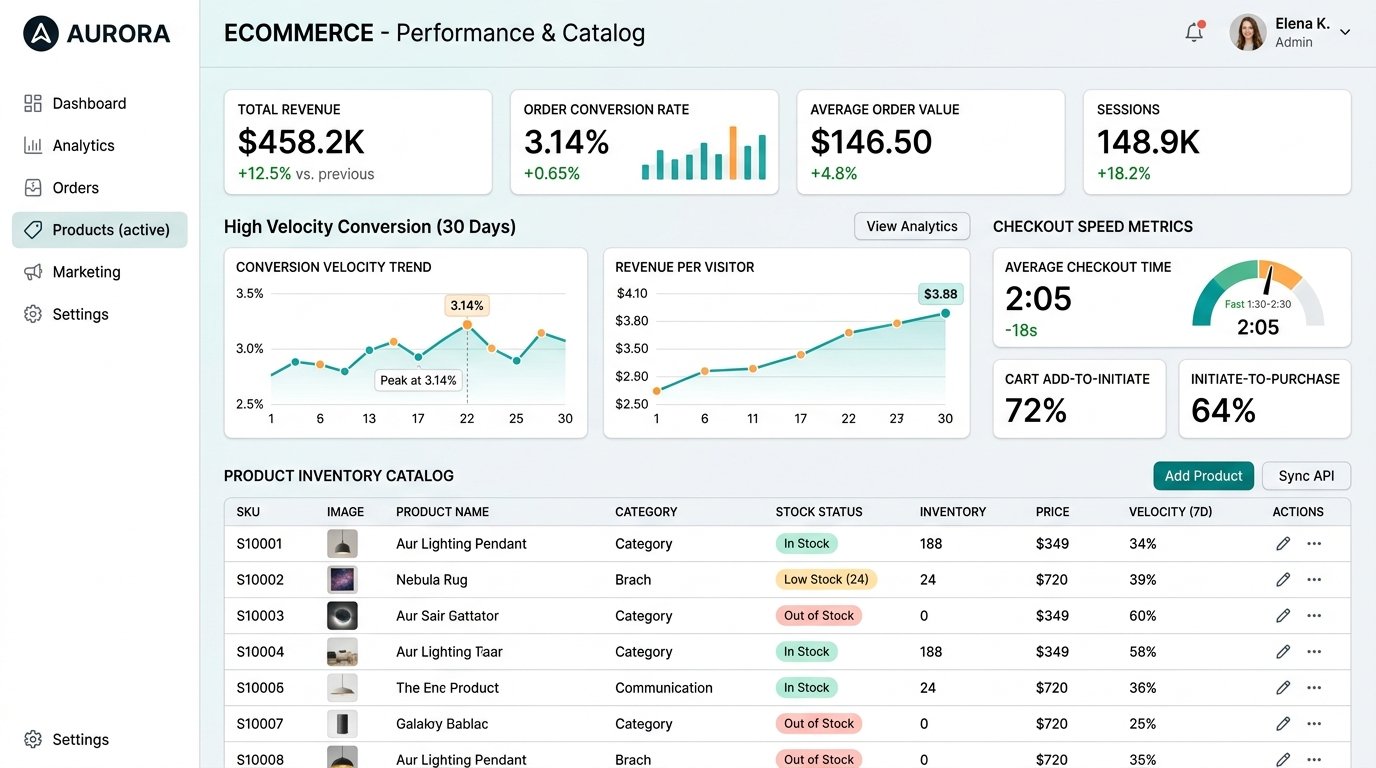Click the Marketing megaphone icon
The image size is (1376, 768).
pyautogui.click(x=33, y=272)
